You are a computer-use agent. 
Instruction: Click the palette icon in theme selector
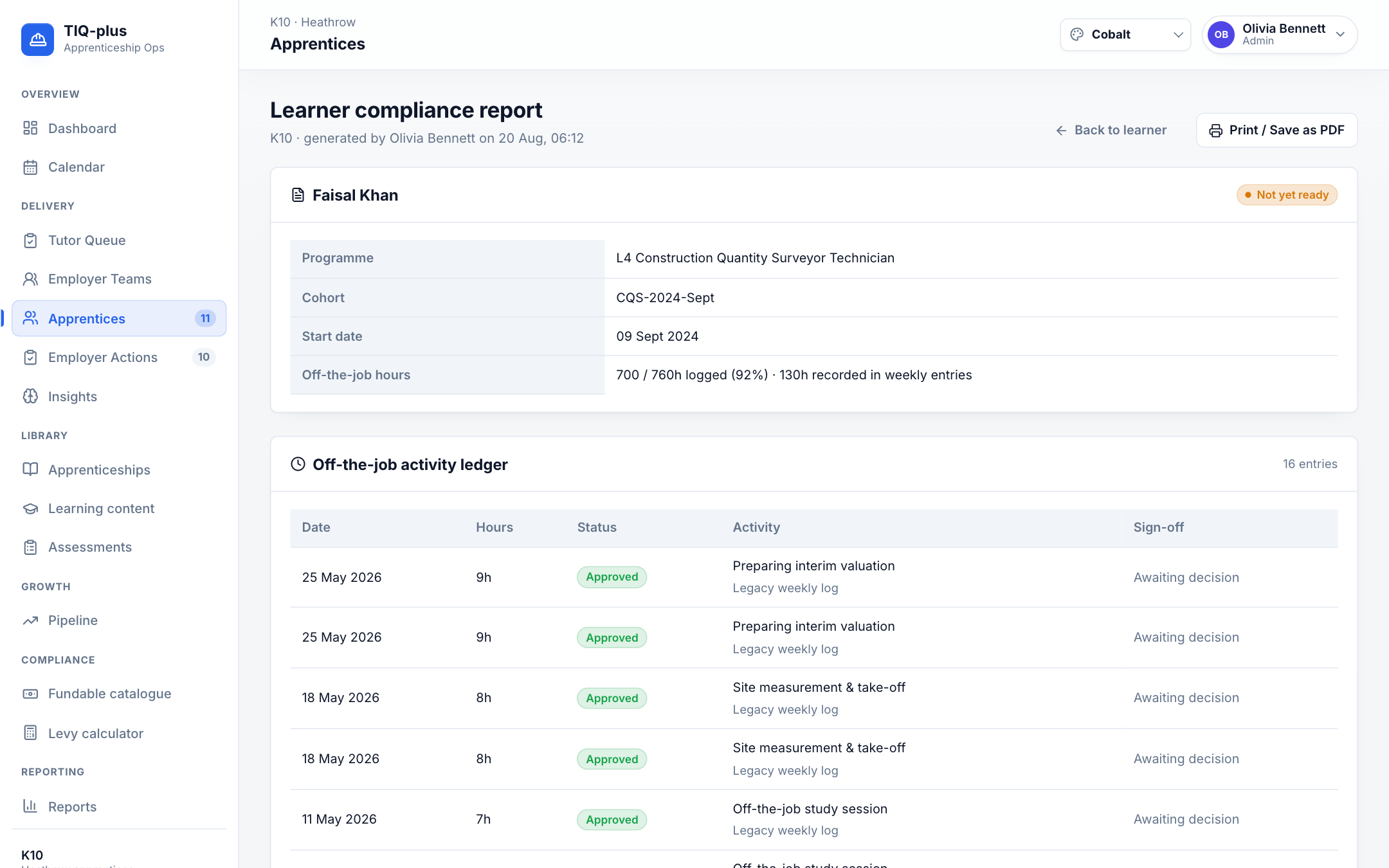(x=1077, y=35)
